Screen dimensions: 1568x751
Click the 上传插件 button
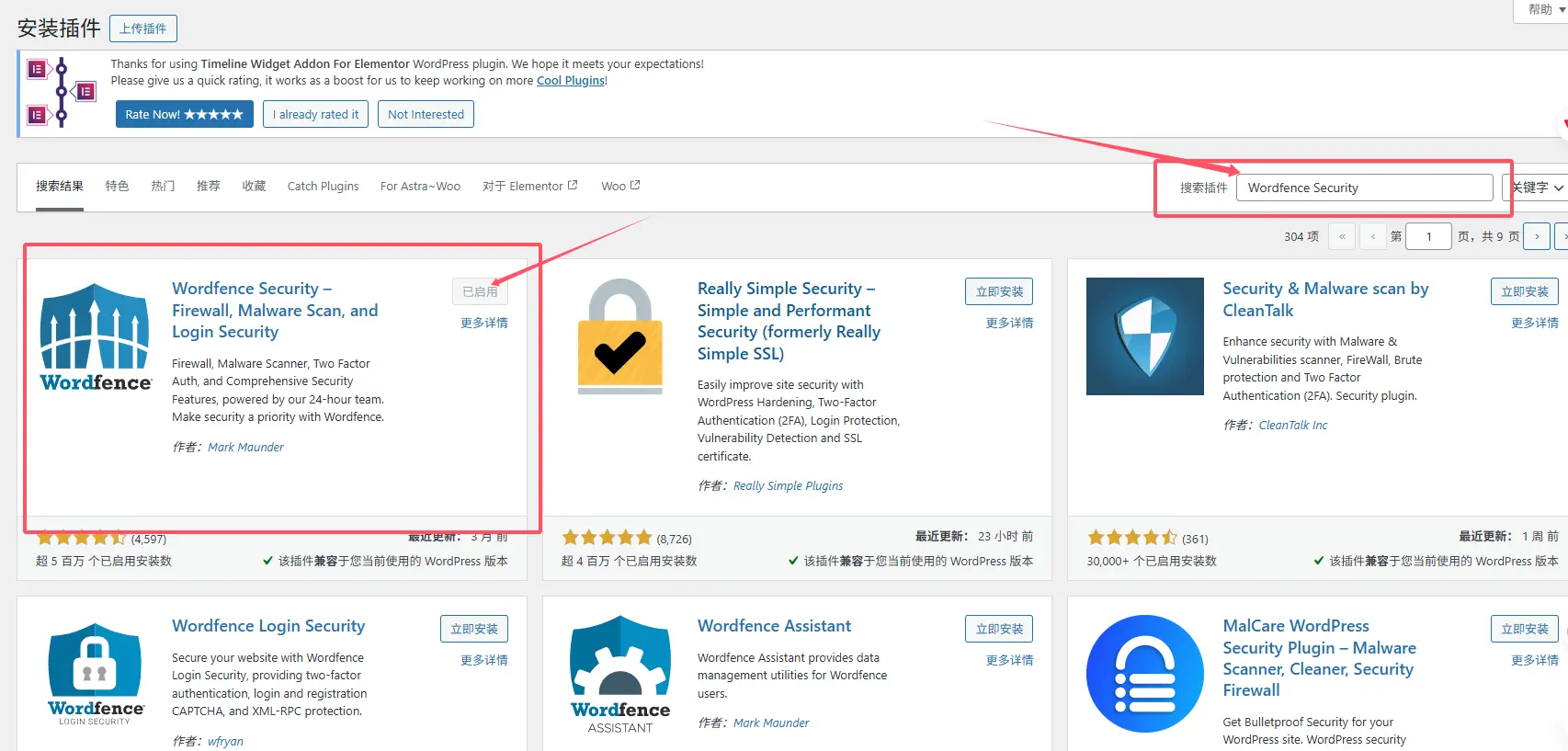tap(143, 28)
